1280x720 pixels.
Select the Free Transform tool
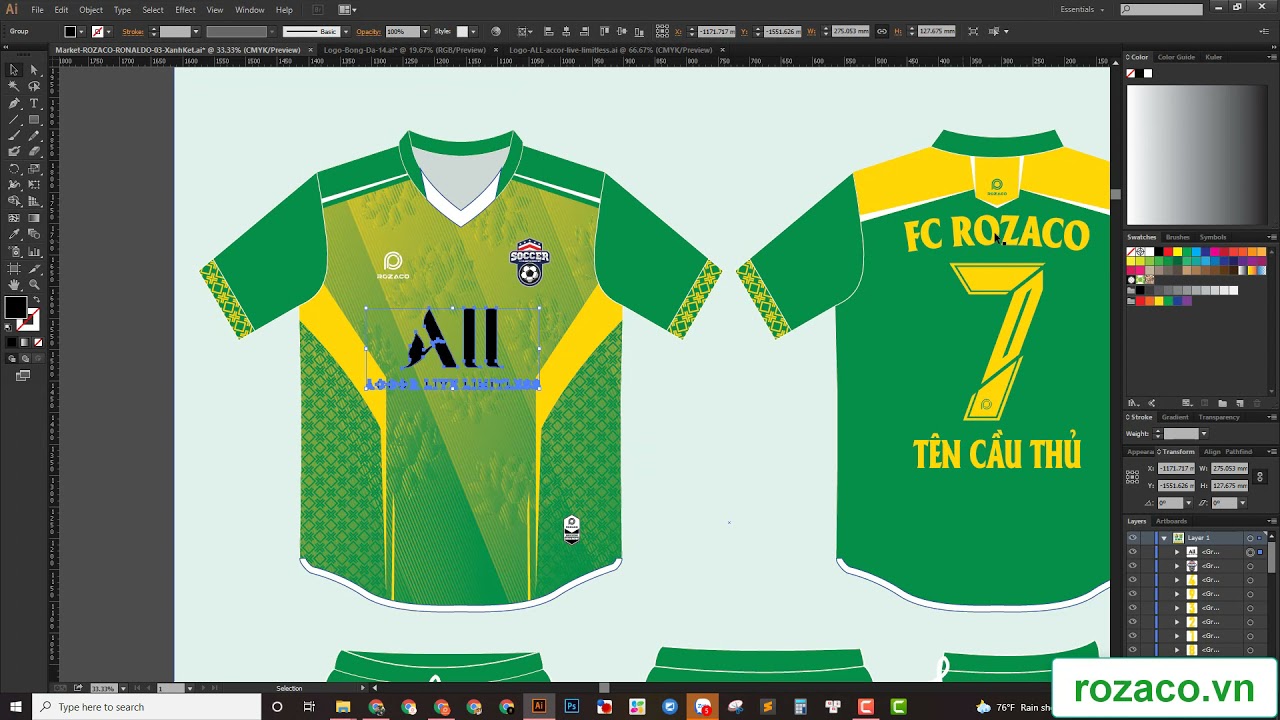tap(33, 185)
